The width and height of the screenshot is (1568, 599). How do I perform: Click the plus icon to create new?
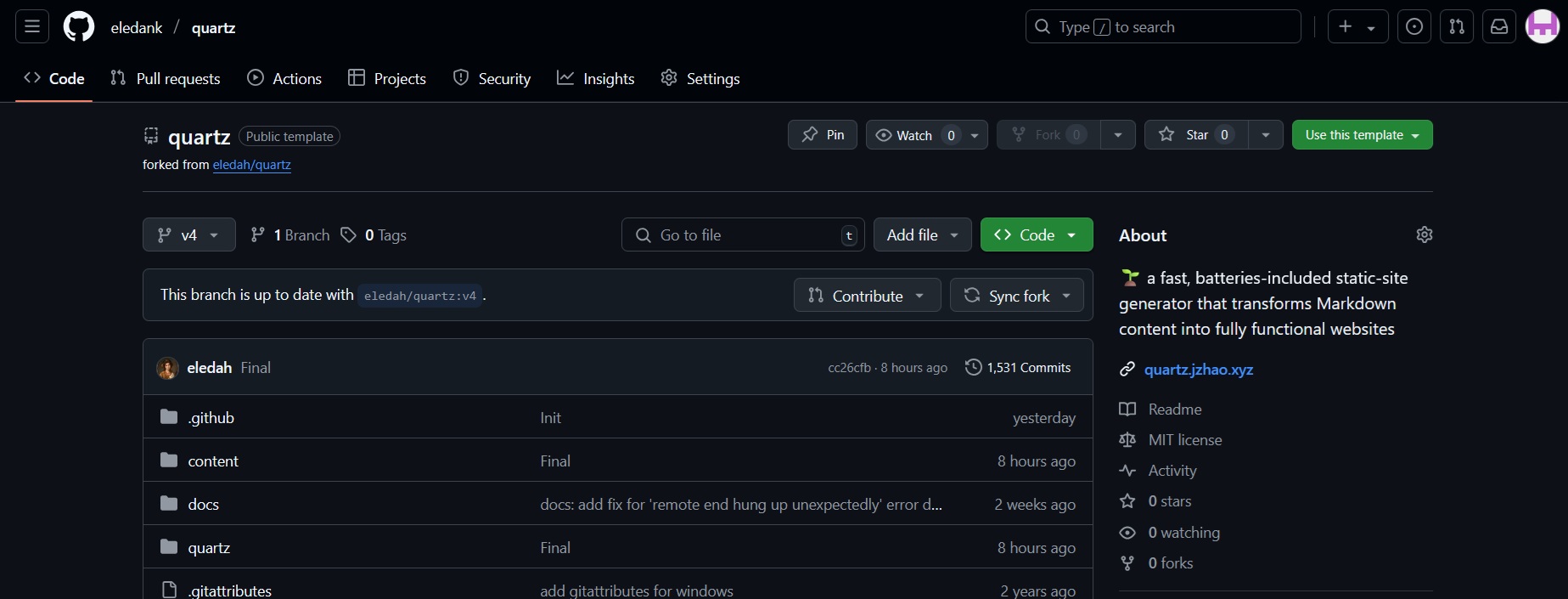[1357, 27]
